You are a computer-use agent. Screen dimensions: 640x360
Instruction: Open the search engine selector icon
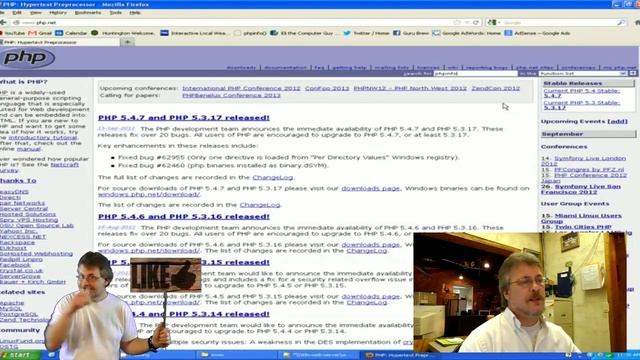[493, 22]
